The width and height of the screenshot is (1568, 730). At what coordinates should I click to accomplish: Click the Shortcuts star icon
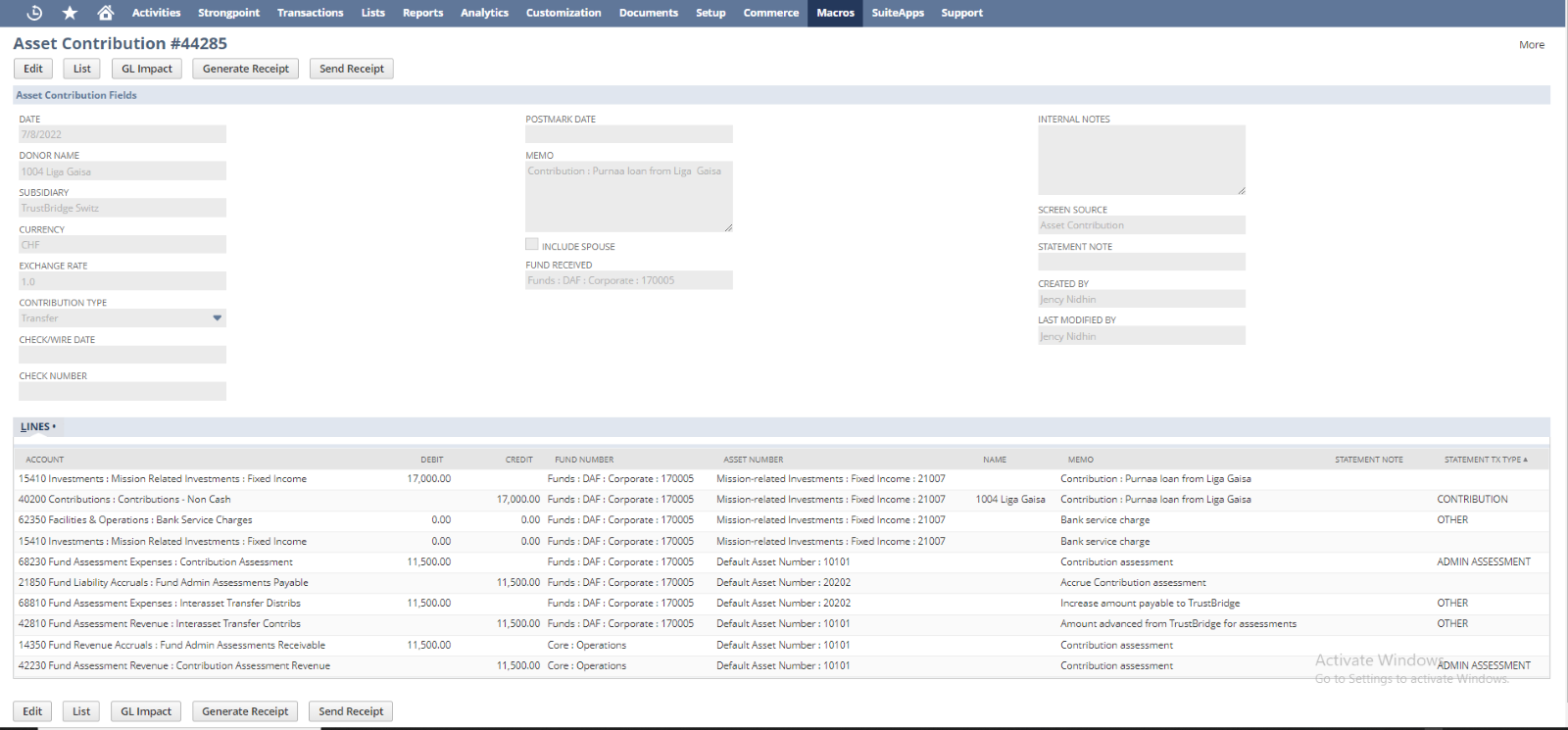coord(70,13)
